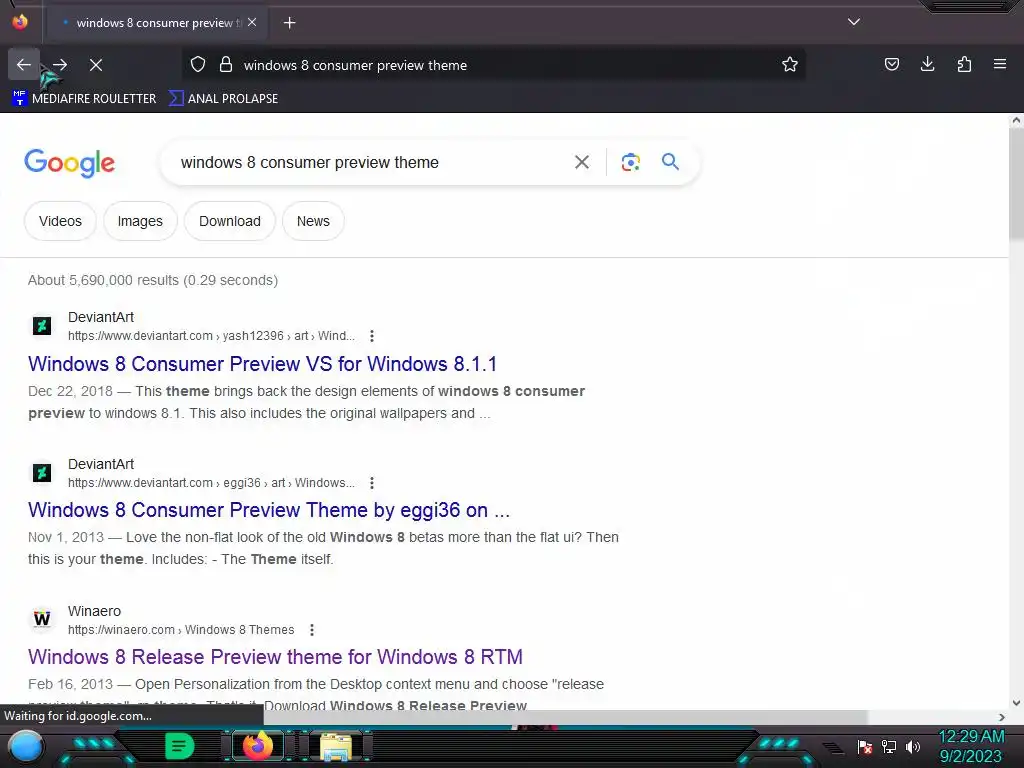Image resolution: width=1024 pixels, height=768 pixels.
Task: Go to the Google logo homepage
Action: pos(69,163)
